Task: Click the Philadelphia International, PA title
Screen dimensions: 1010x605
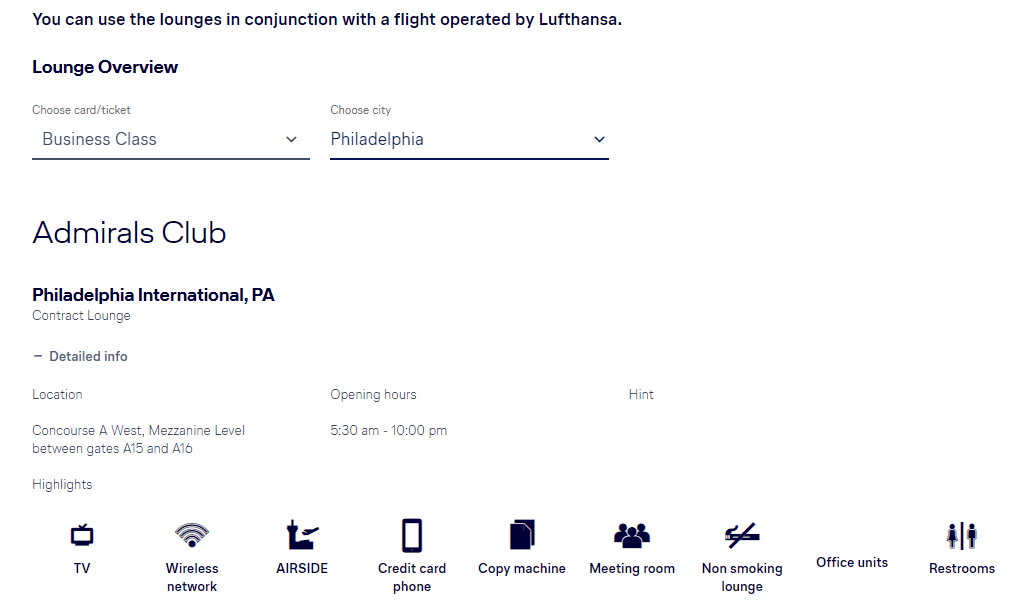Action: click(153, 295)
